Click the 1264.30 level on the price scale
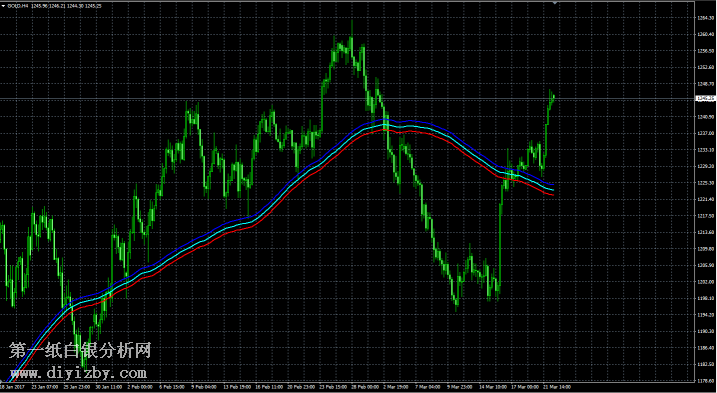Screen dimensions: 717x393 pyautogui.click(x=706, y=18)
